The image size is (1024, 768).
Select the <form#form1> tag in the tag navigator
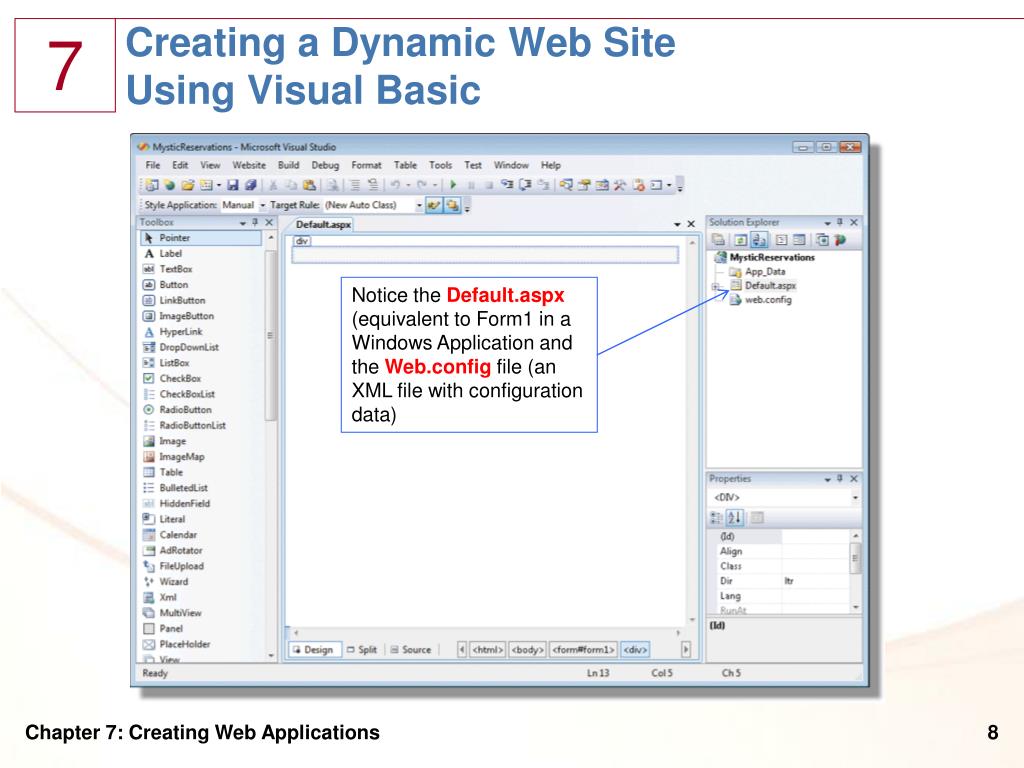[583, 650]
